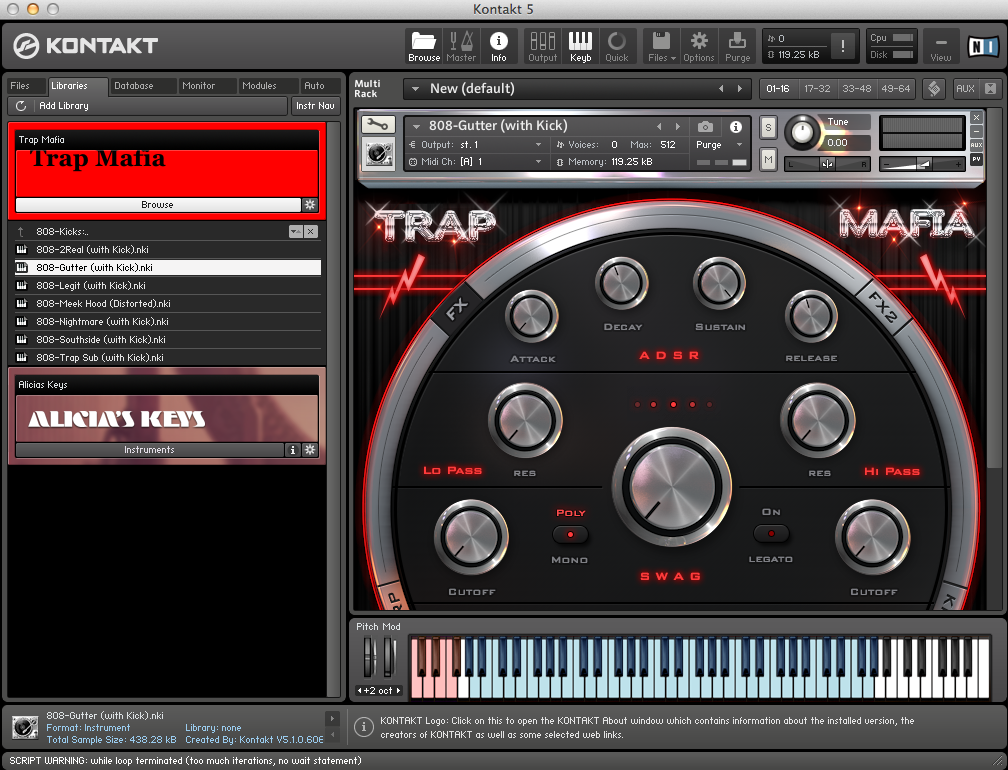
Task: Toggle AUX sends in rack header
Action: click(965, 89)
